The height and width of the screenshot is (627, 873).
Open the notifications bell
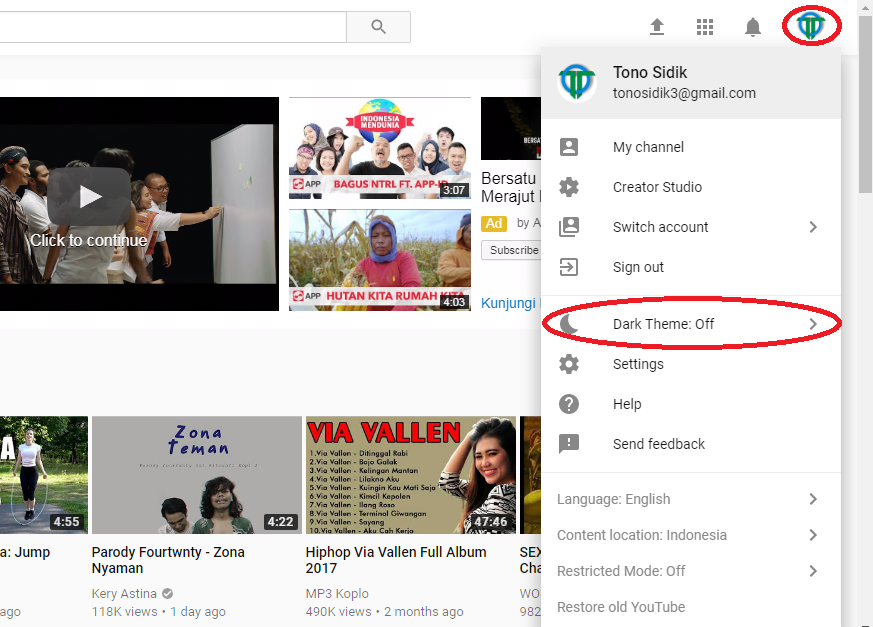point(753,27)
